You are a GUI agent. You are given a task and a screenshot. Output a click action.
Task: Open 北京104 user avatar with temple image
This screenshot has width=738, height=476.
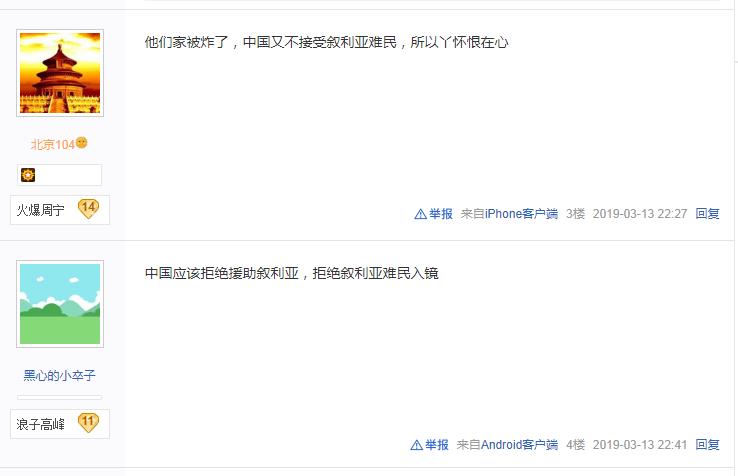click(60, 73)
